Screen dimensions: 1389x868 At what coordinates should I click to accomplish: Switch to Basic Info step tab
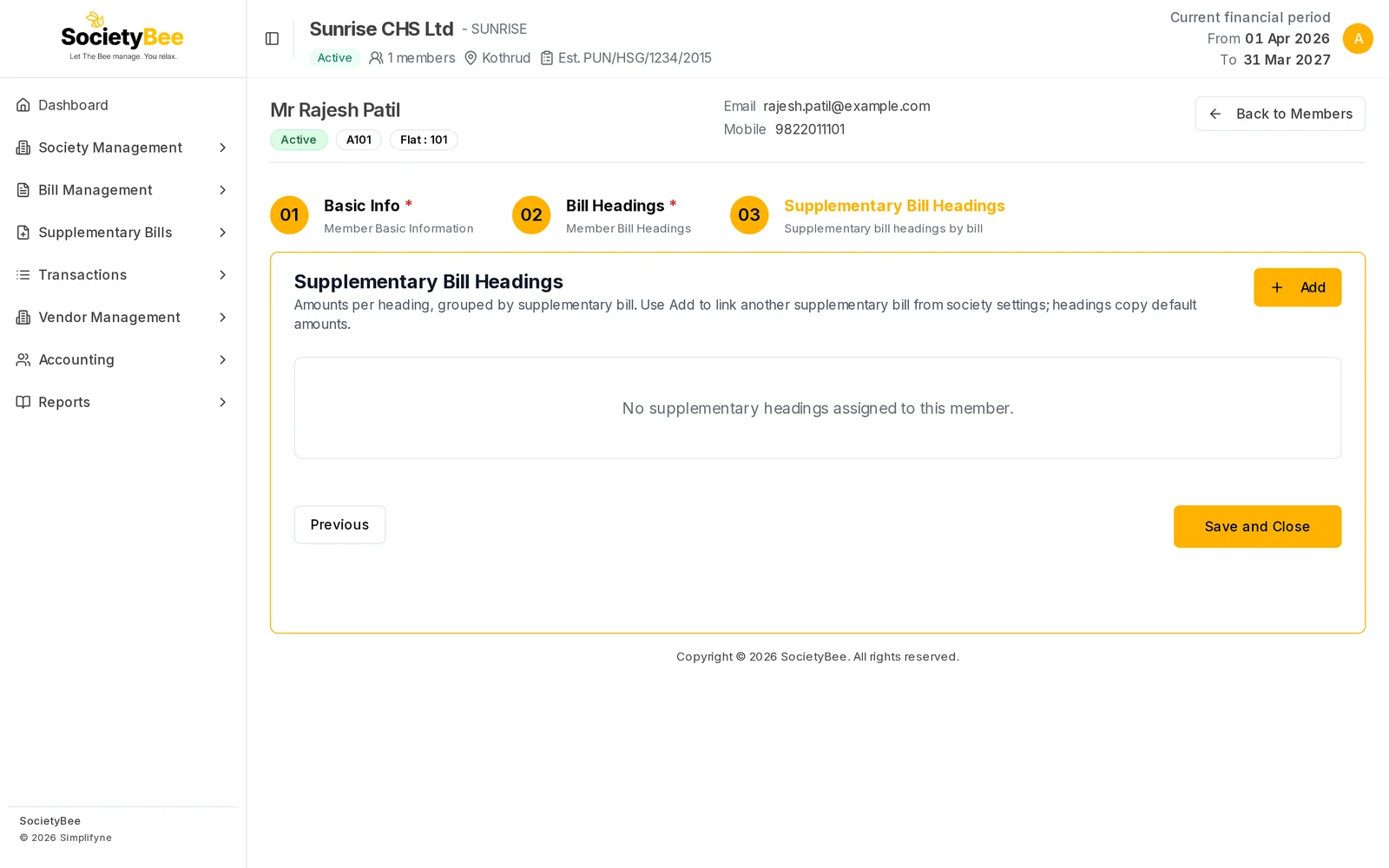(x=372, y=215)
